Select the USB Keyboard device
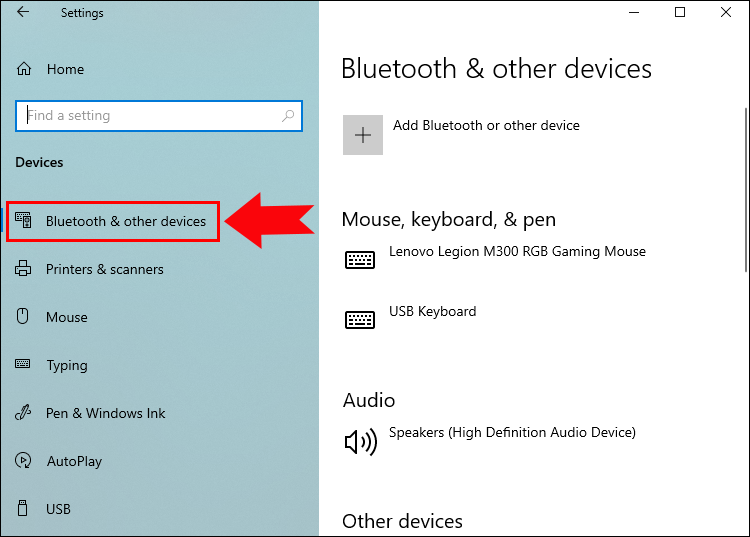750x537 pixels. tap(432, 312)
